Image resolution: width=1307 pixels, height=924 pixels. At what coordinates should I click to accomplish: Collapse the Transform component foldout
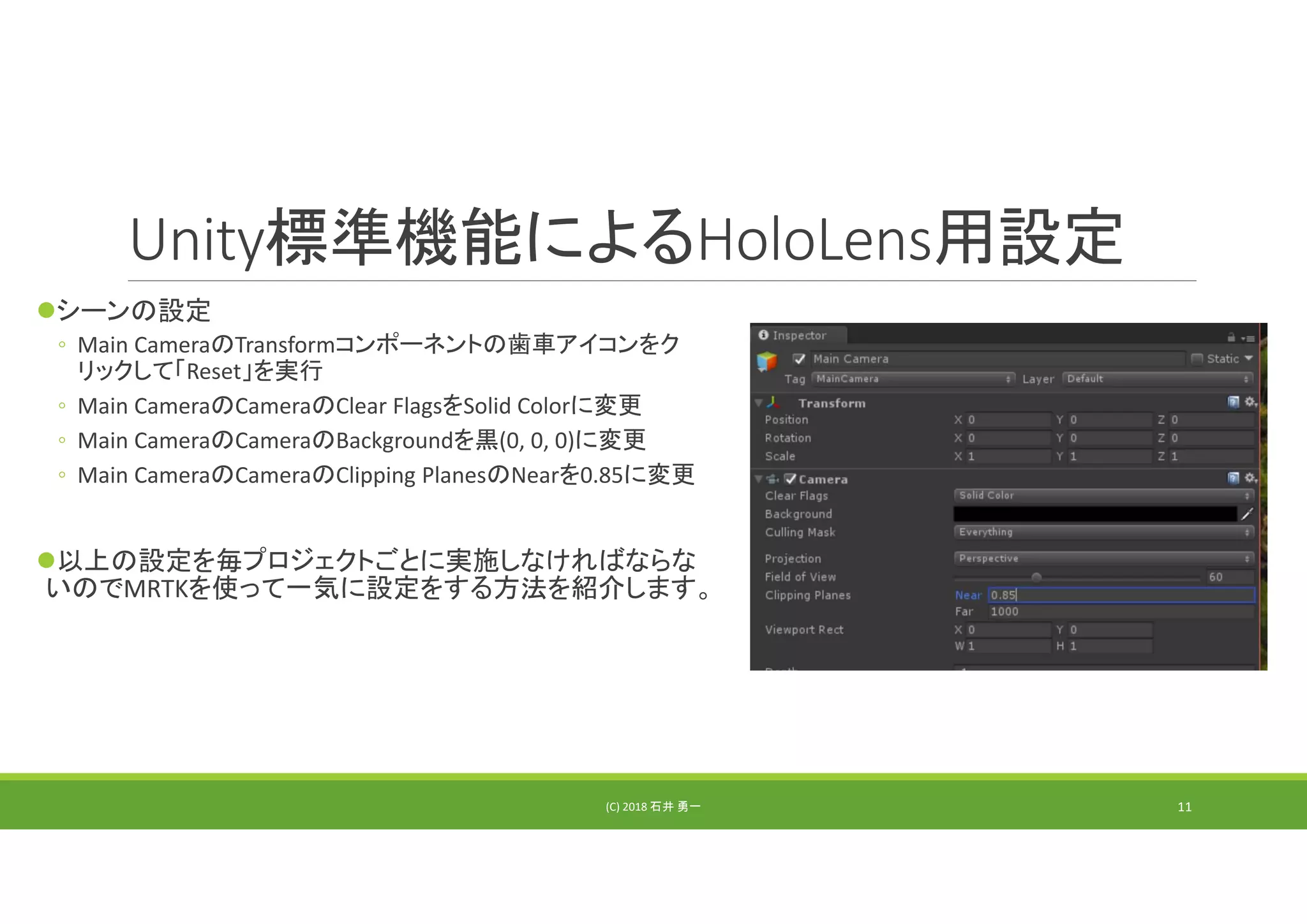(759, 403)
